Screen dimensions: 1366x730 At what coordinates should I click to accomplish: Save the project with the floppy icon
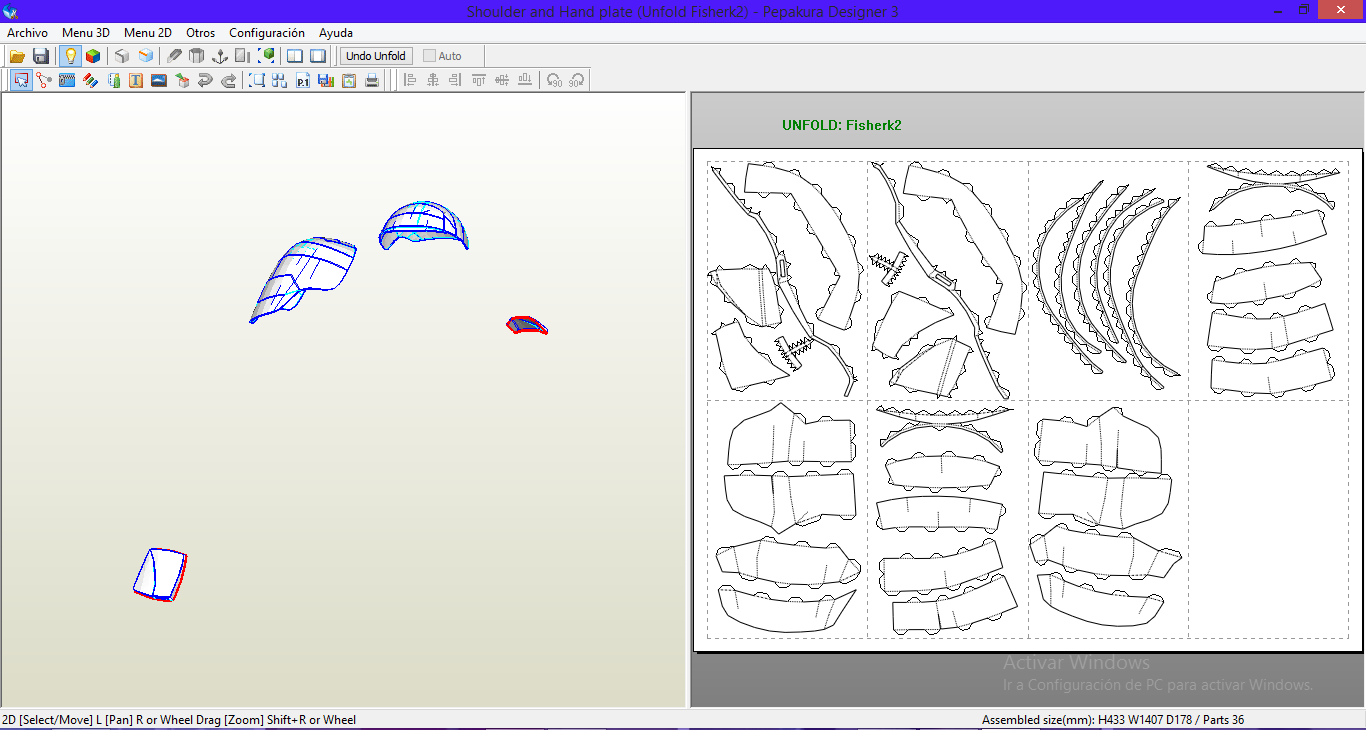click(41, 56)
